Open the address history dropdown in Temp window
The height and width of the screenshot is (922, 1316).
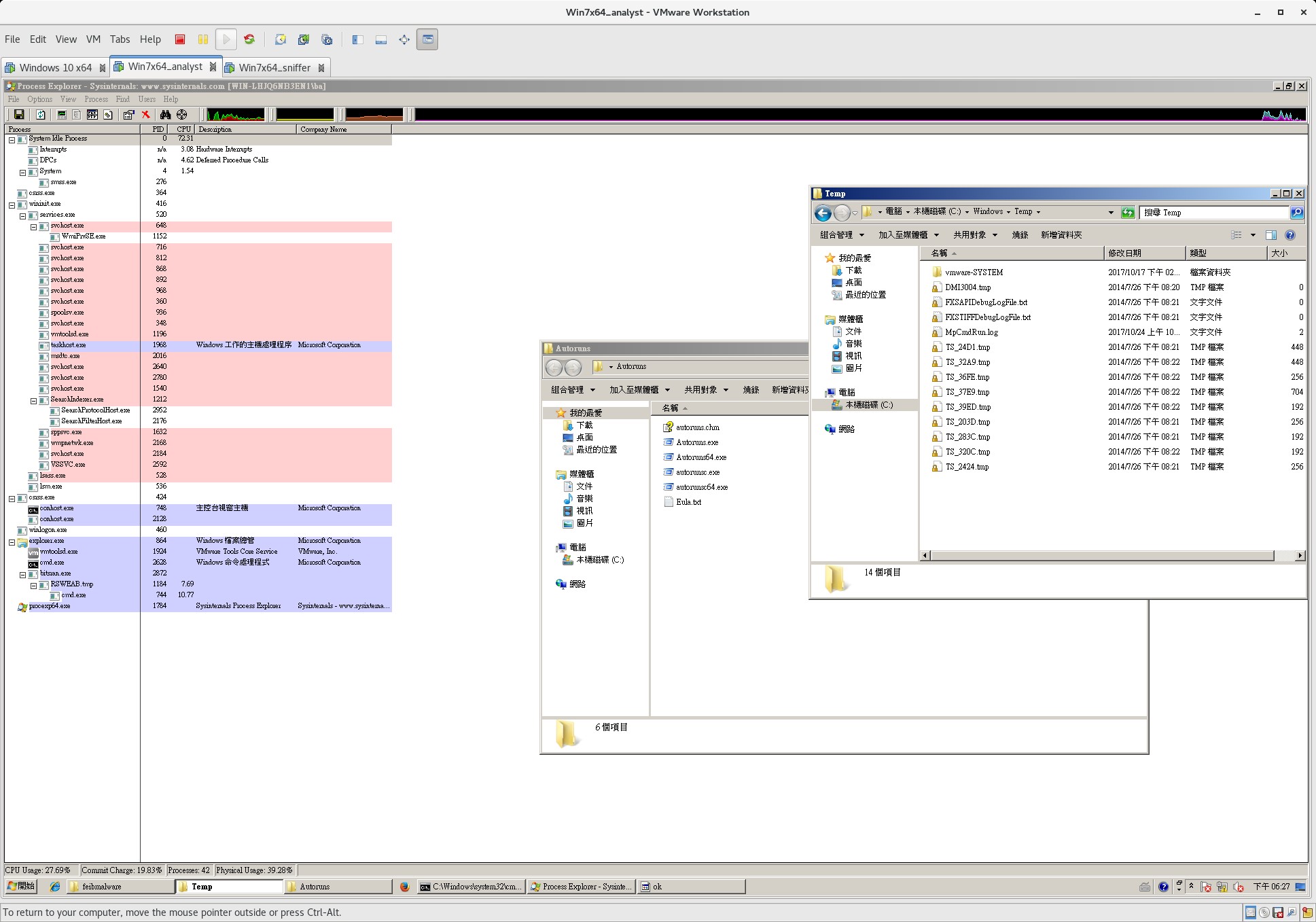pos(1111,213)
